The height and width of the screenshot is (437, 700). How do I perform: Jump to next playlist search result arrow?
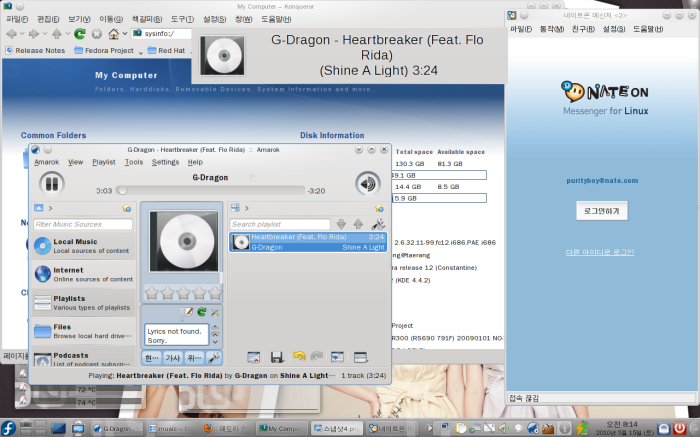click(x=342, y=224)
